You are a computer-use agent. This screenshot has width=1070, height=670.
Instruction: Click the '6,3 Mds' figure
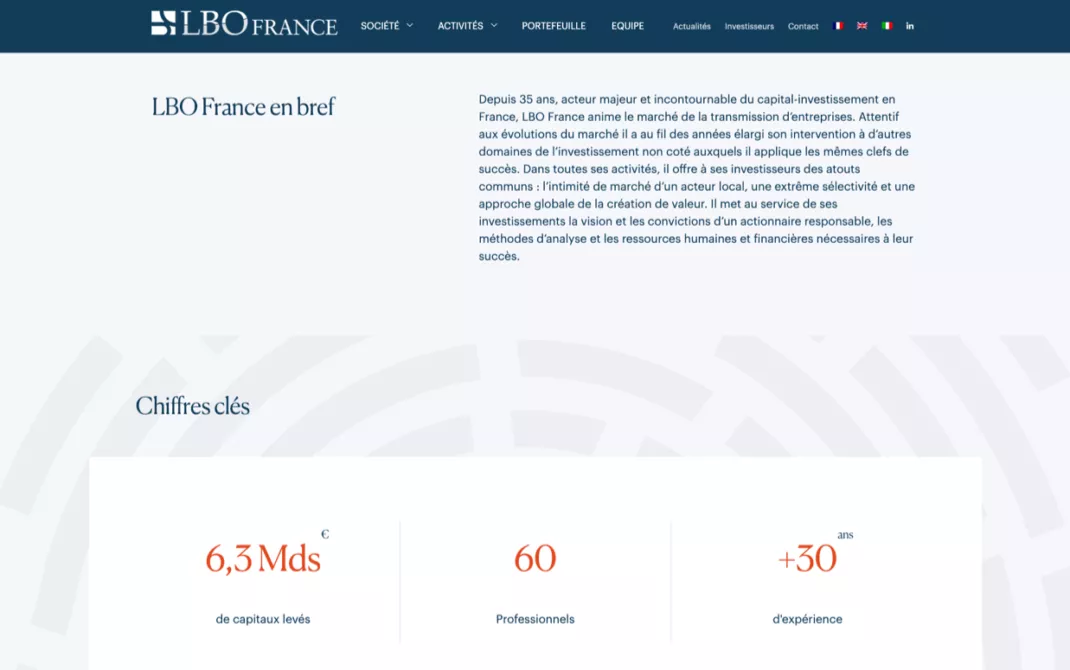[x=263, y=558]
